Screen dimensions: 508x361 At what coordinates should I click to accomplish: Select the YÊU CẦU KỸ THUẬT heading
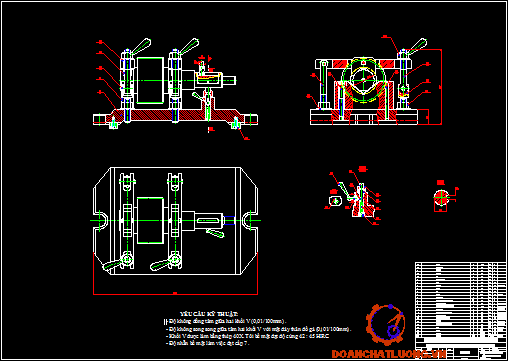pos(209,314)
